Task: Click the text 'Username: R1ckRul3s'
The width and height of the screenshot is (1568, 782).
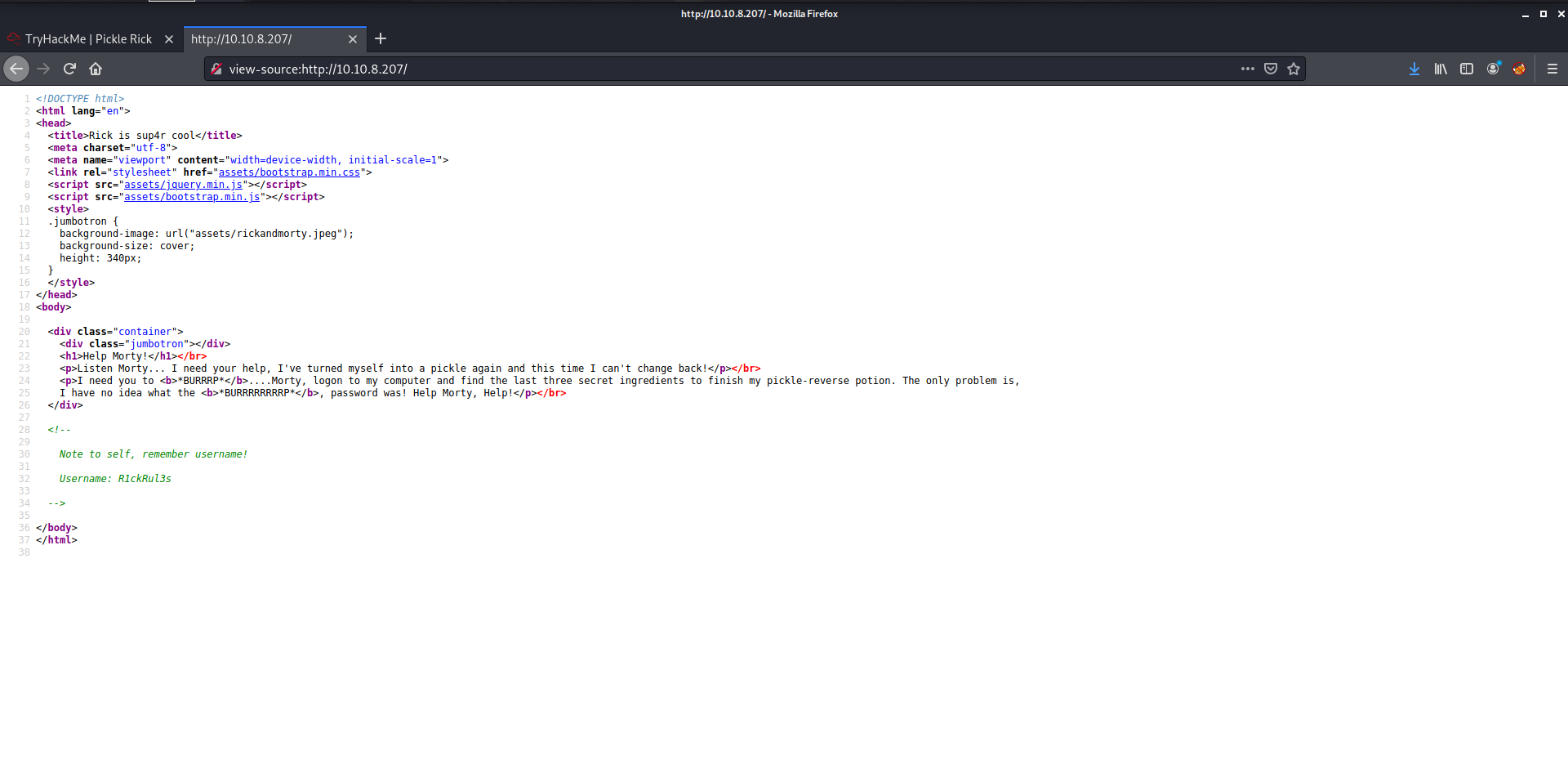Action: [115, 479]
